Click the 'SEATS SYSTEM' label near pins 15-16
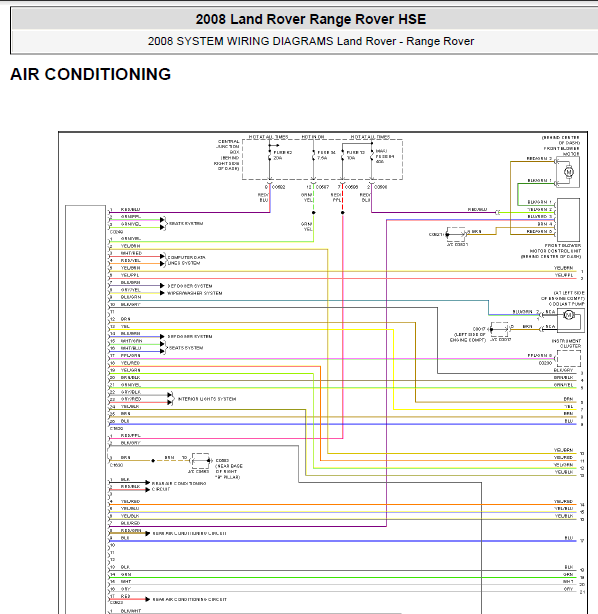 point(186,348)
